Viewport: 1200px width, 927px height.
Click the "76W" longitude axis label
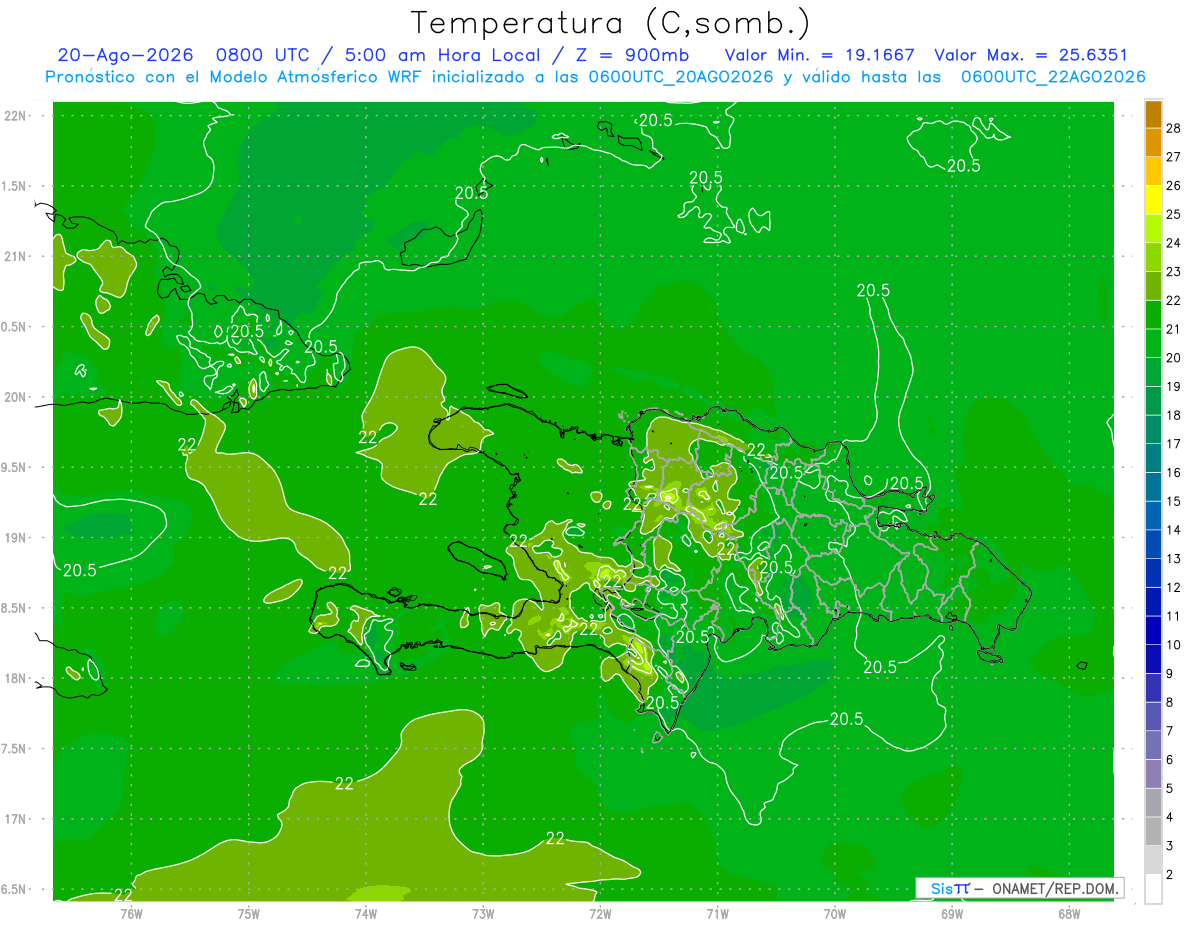[x=131, y=913]
